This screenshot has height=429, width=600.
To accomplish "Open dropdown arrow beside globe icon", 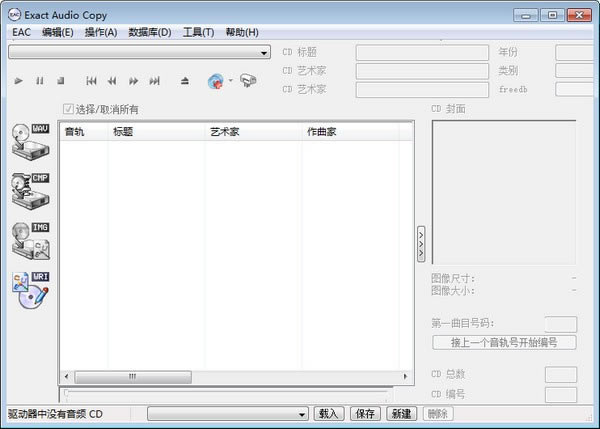I will click(231, 81).
